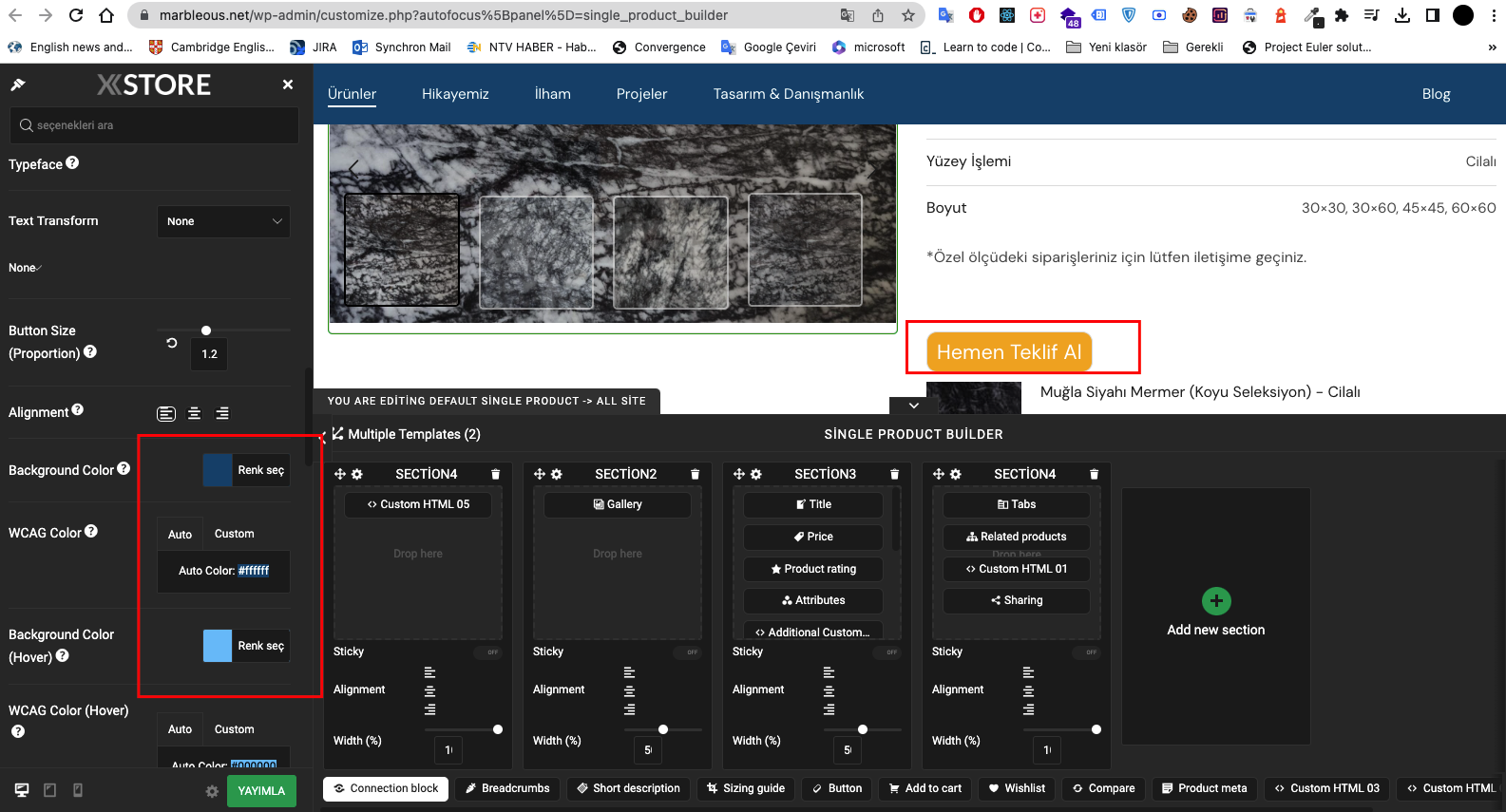This screenshot has height=812, width=1506.
Task: Switch to desktop preview device icon
Action: click(x=22, y=790)
